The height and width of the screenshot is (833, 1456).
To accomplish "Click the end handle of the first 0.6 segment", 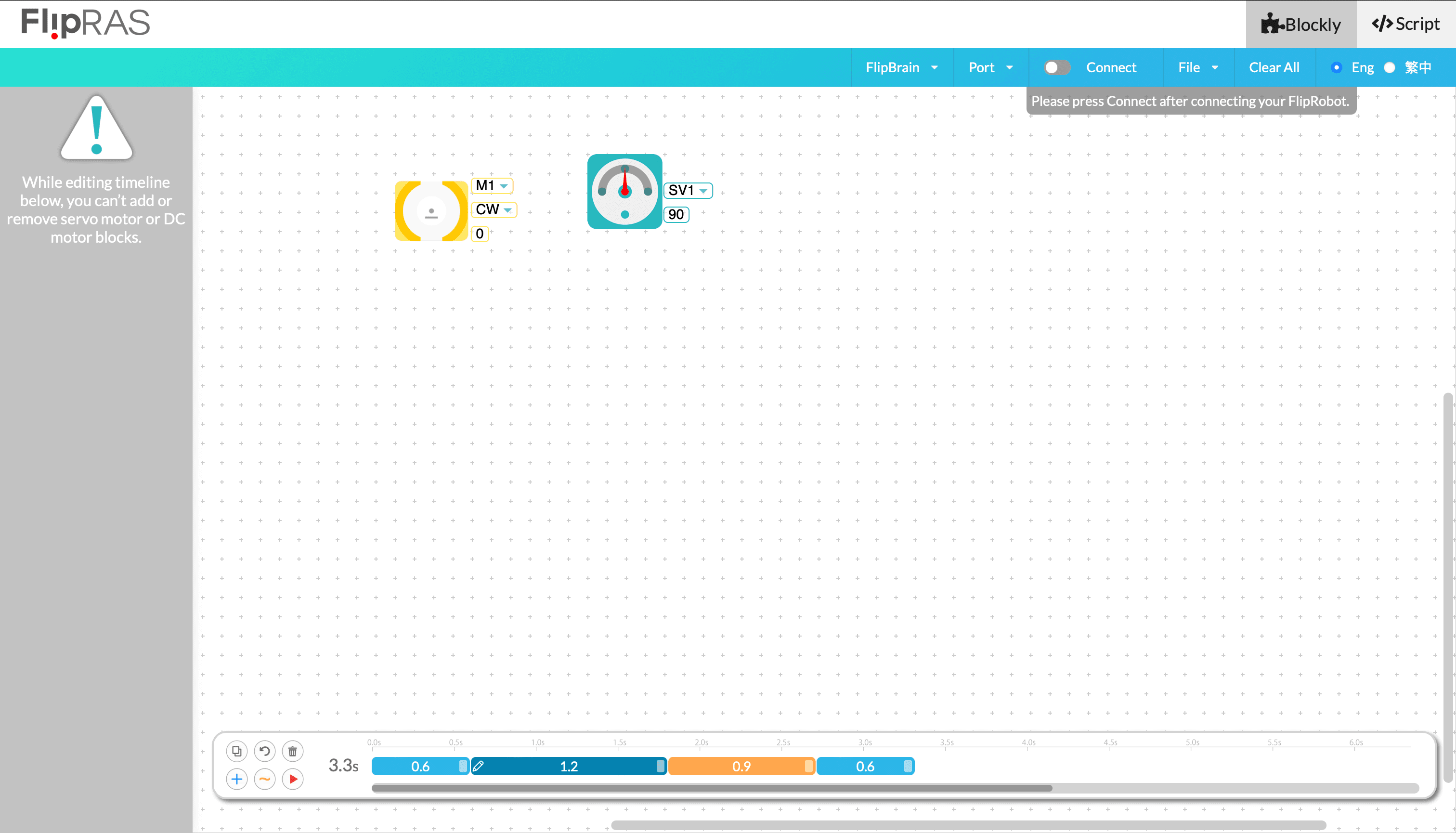I will click(x=463, y=766).
